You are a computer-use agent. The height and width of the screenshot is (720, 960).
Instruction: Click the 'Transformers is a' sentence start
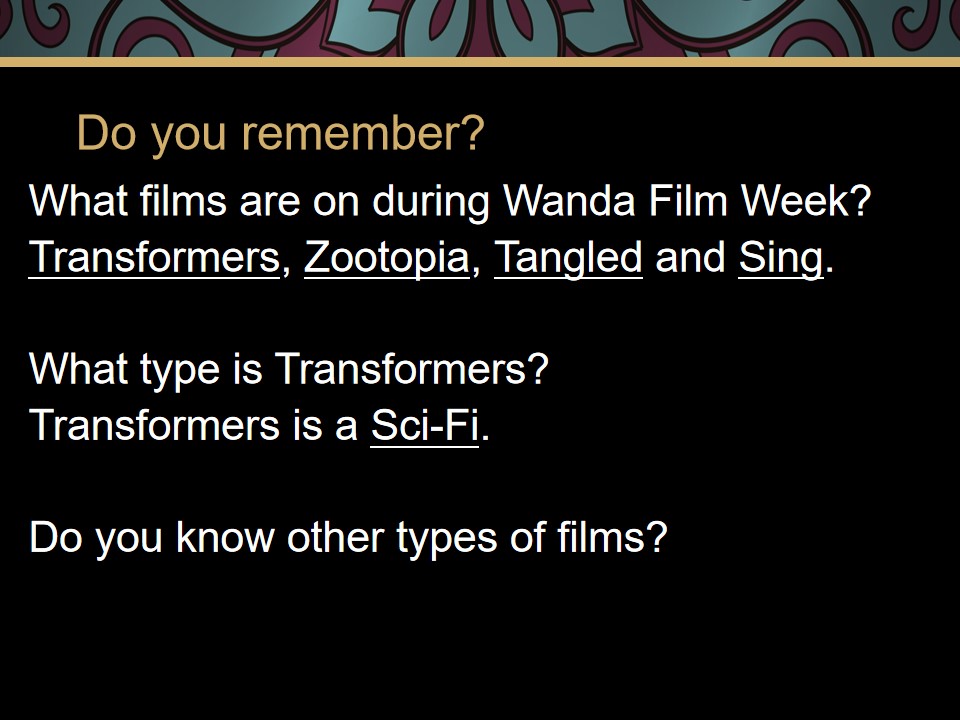pos(193,425)
